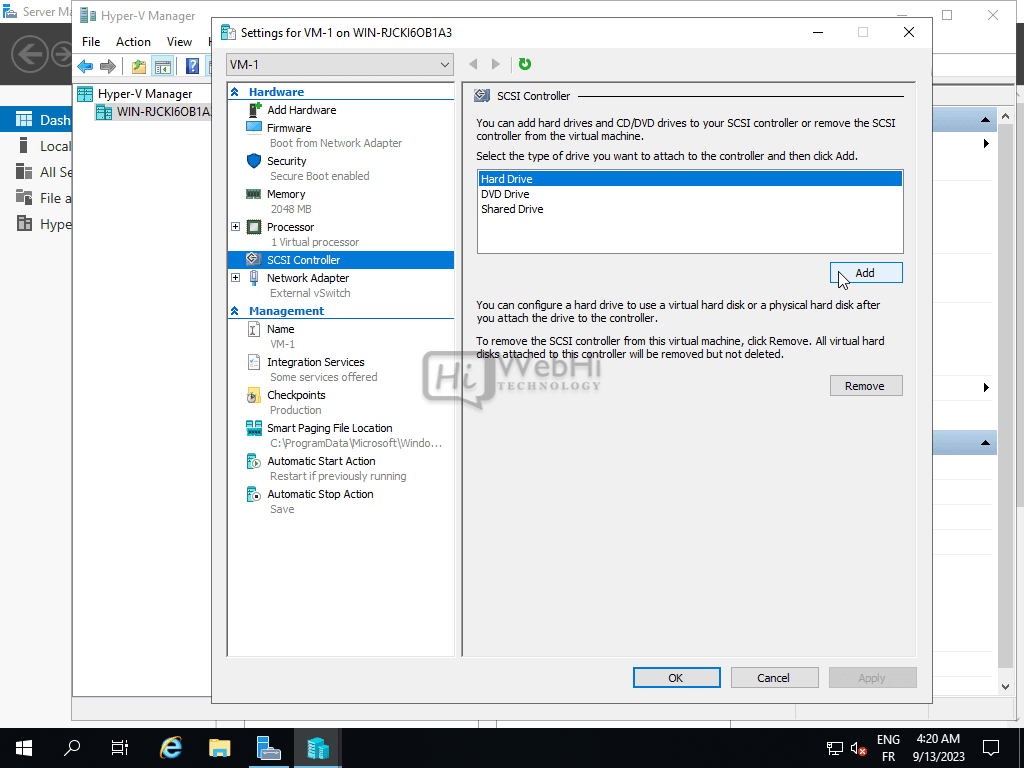Click the previous setting arrow in the settings toolbar
1024x768 pixels.
[473, 64]
